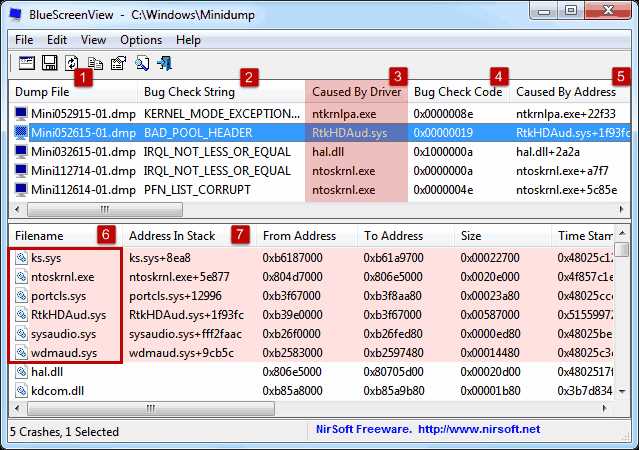Click the file icon next to portcls.sys
Viewport: 639px width, 450px height.
21,296
